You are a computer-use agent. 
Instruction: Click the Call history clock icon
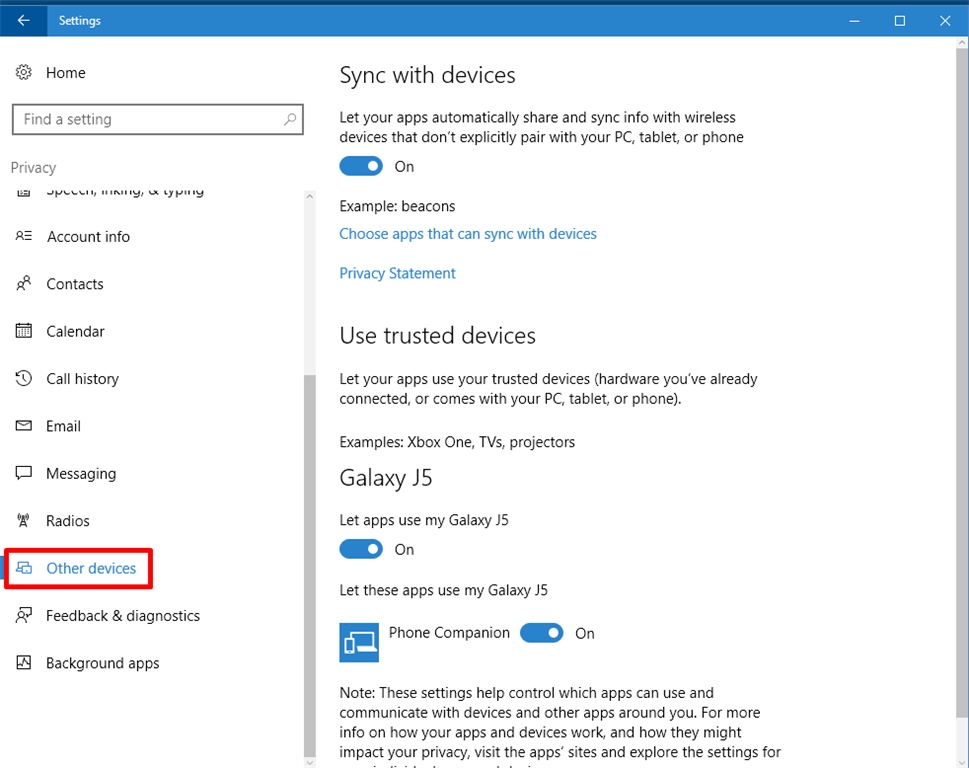point(24,379)
